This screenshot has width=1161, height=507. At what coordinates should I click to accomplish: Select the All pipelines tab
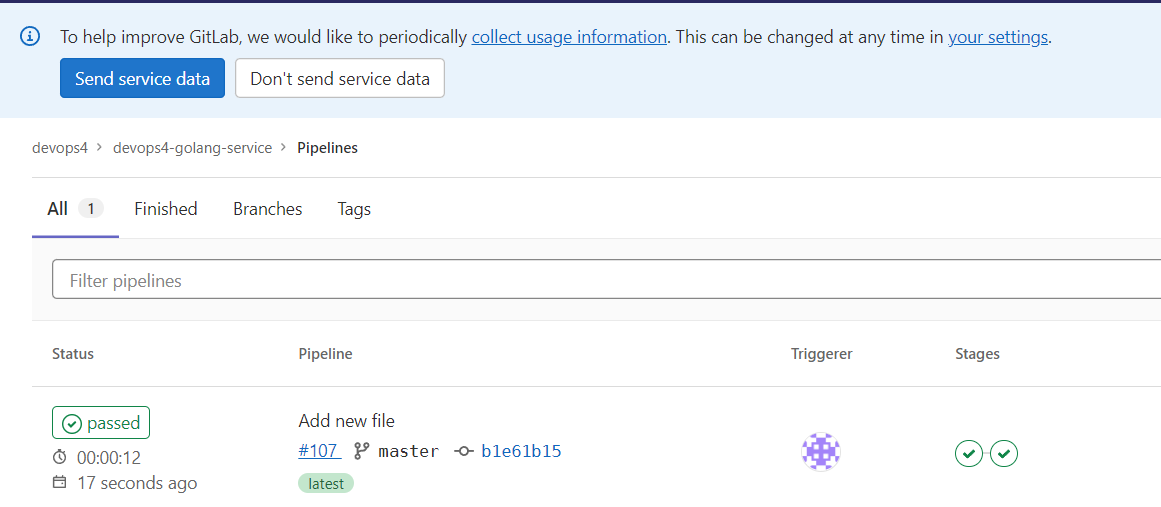[x=76, y=209]
